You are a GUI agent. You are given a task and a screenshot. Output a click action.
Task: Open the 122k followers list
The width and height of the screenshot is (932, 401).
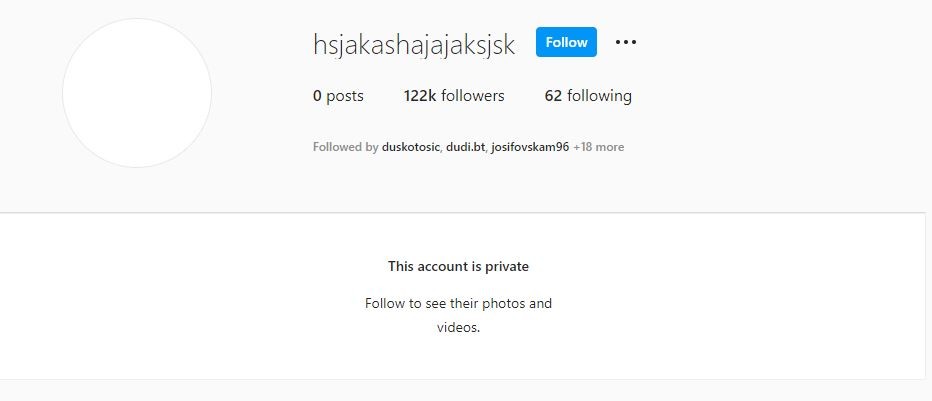pyautogui.click(x=454, y=96)
